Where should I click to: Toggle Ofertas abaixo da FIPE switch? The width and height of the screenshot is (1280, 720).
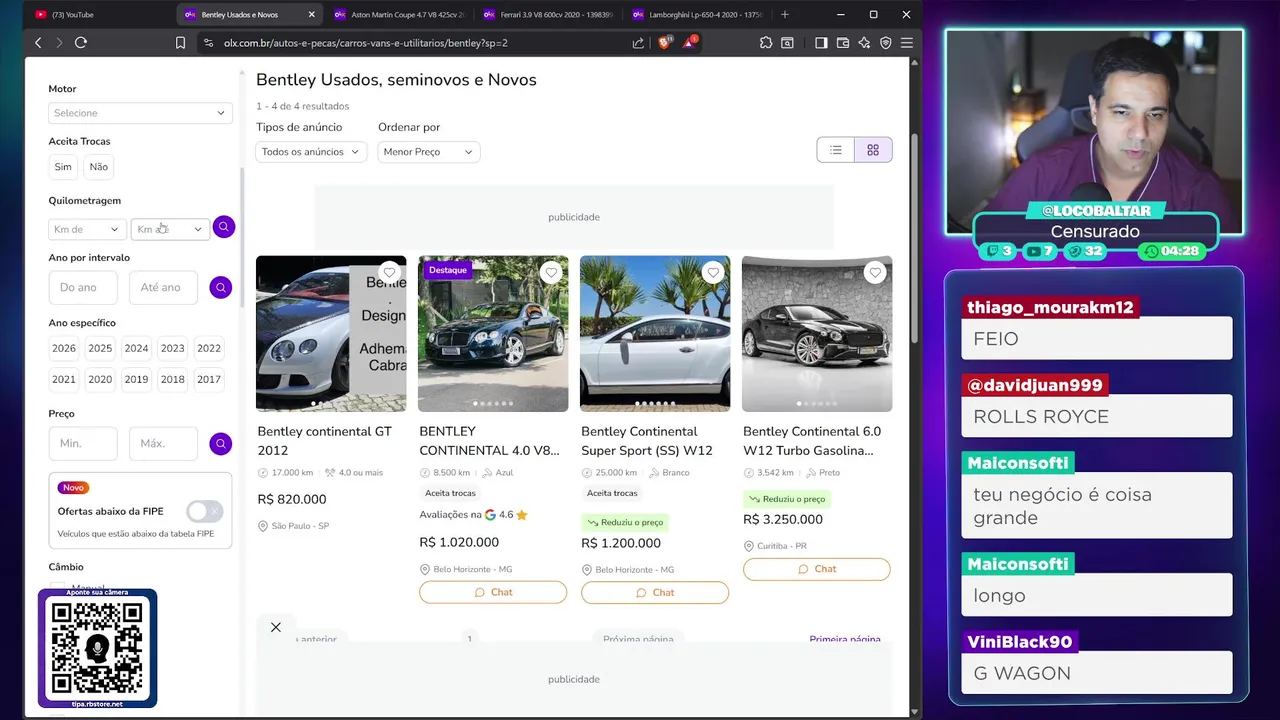[x=205, y=511]
